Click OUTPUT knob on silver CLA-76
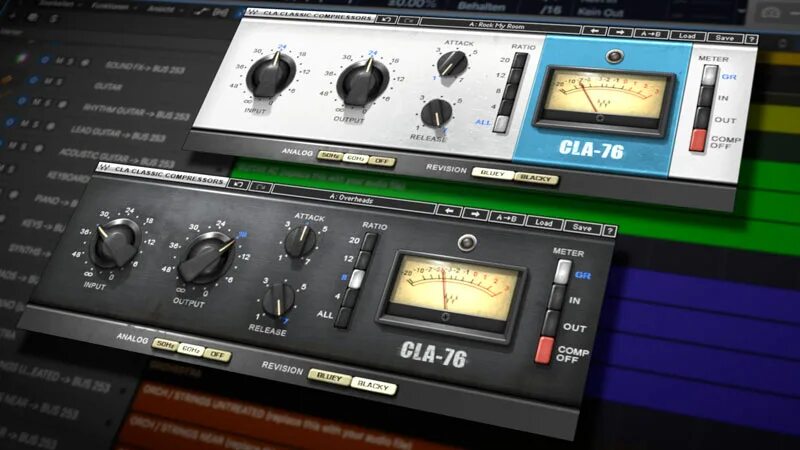Image resolution: width=800 pixels, height=450 pixels. (363, 83)
